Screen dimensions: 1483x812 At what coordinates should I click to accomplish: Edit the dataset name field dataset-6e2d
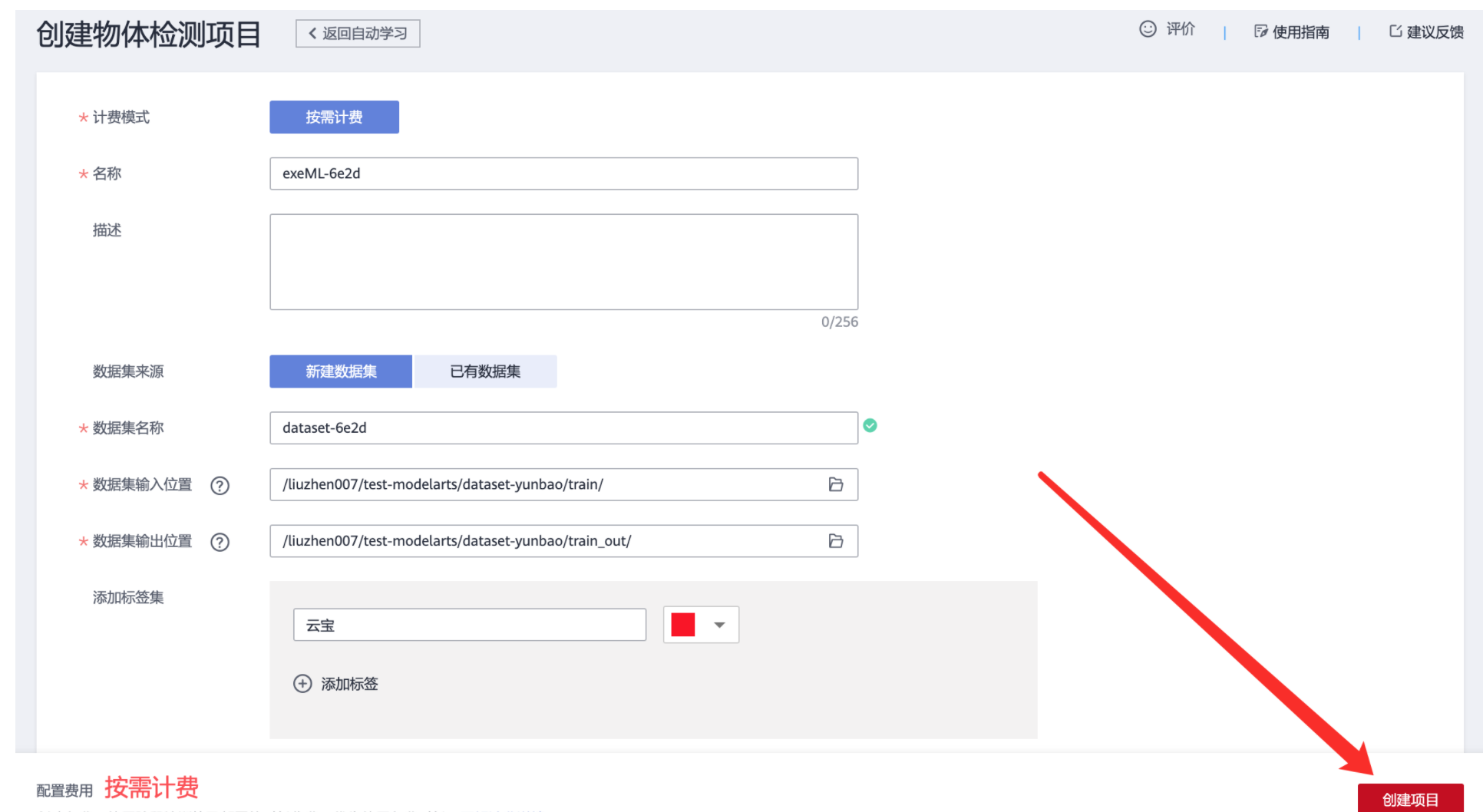(x=563, y=428)
